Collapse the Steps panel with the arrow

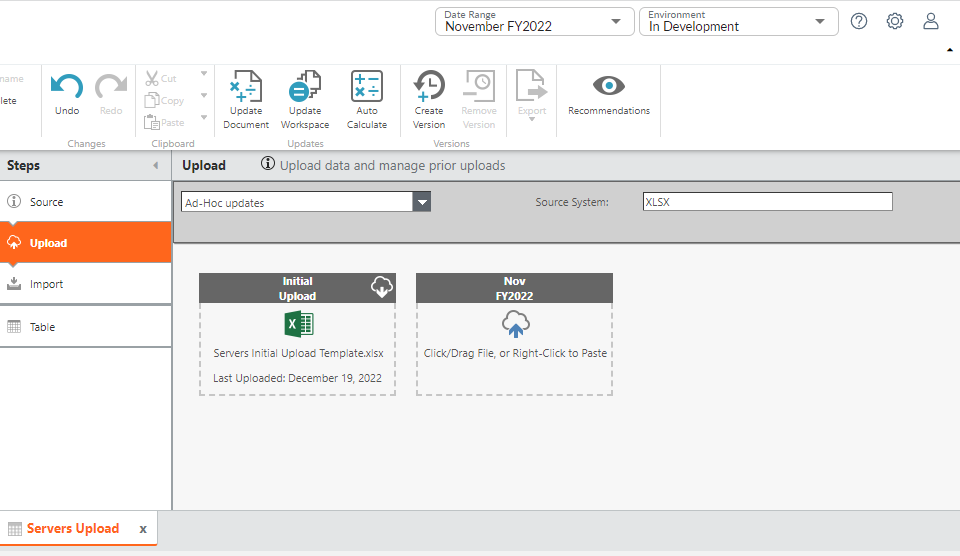(155, 166)
